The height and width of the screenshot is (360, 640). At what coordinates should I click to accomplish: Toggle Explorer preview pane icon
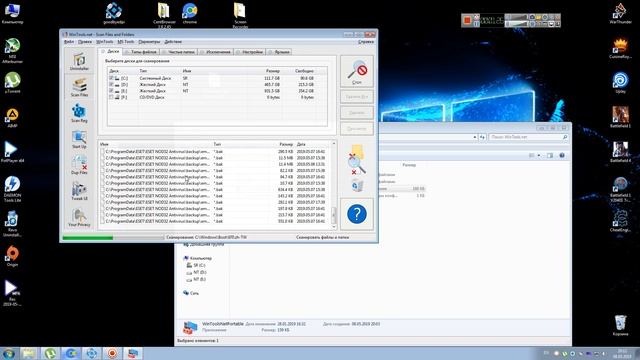tap(550, 156)
